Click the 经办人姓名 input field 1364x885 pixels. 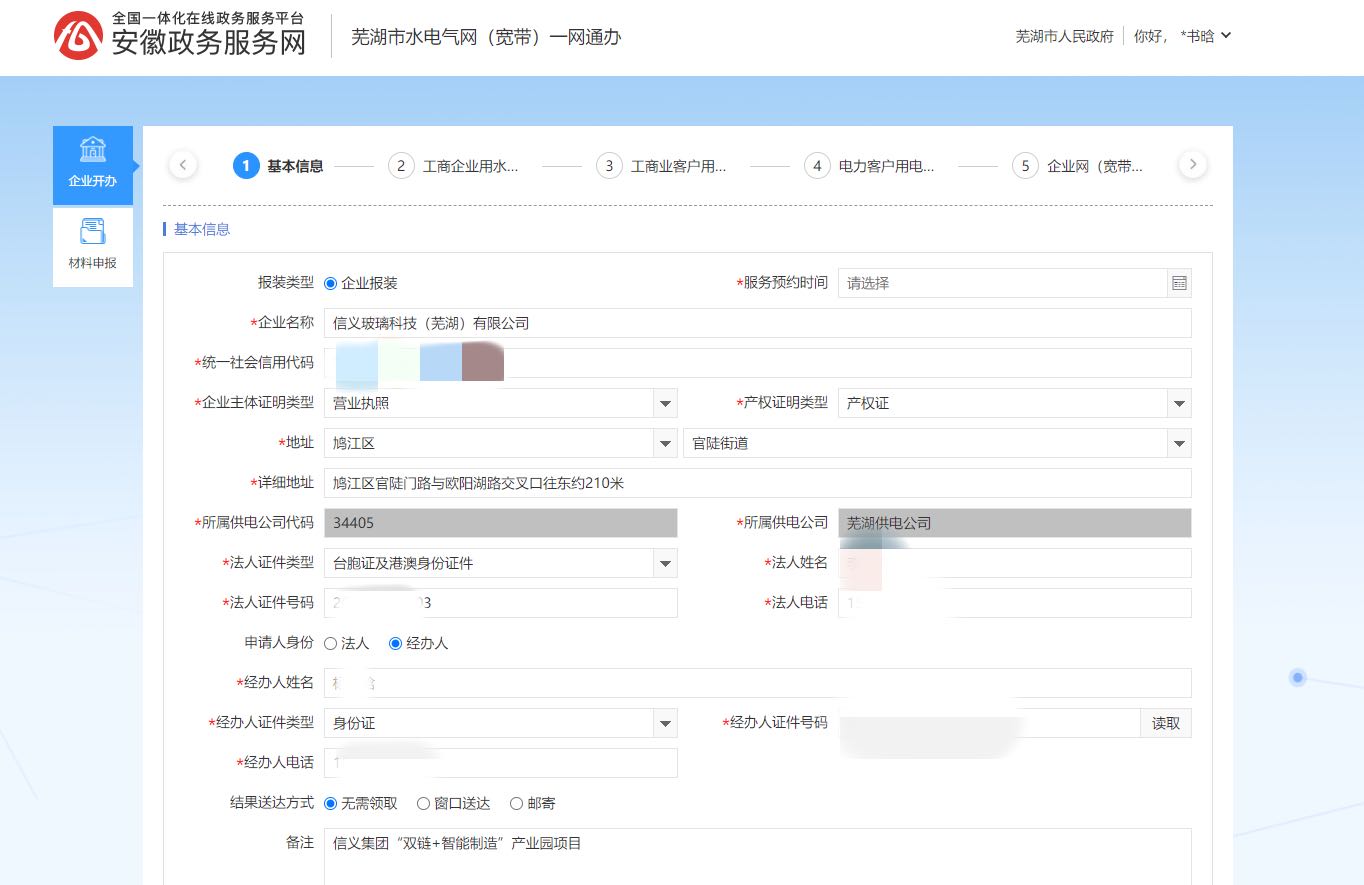[x=758, y=683]
